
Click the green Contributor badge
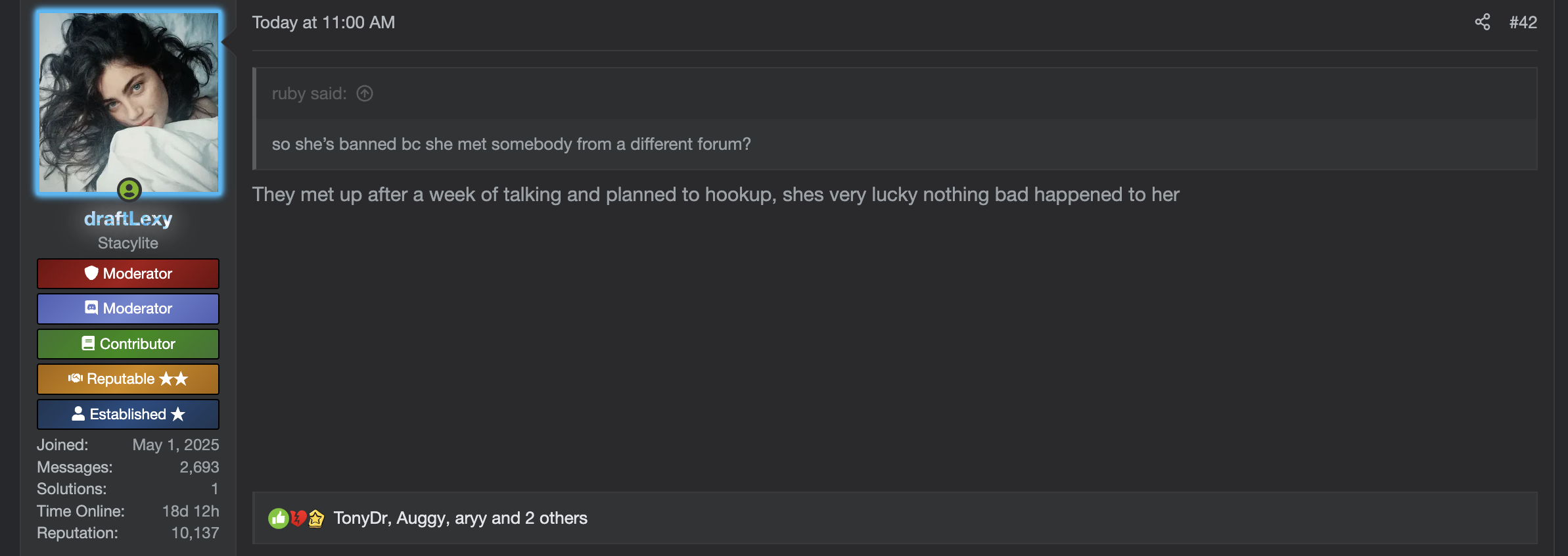128,344
